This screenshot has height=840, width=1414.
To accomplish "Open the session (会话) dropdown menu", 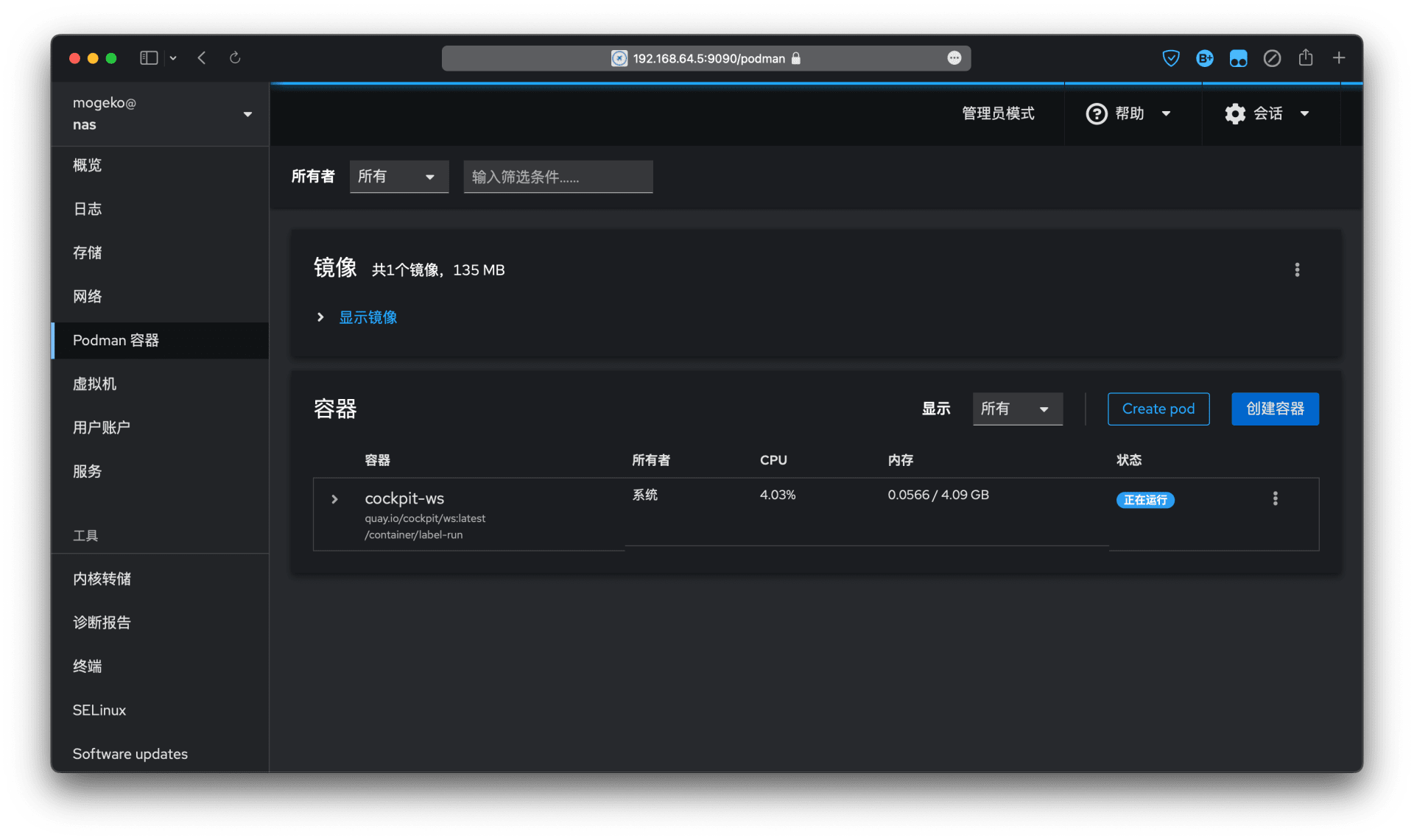I will pos(1267,113).
